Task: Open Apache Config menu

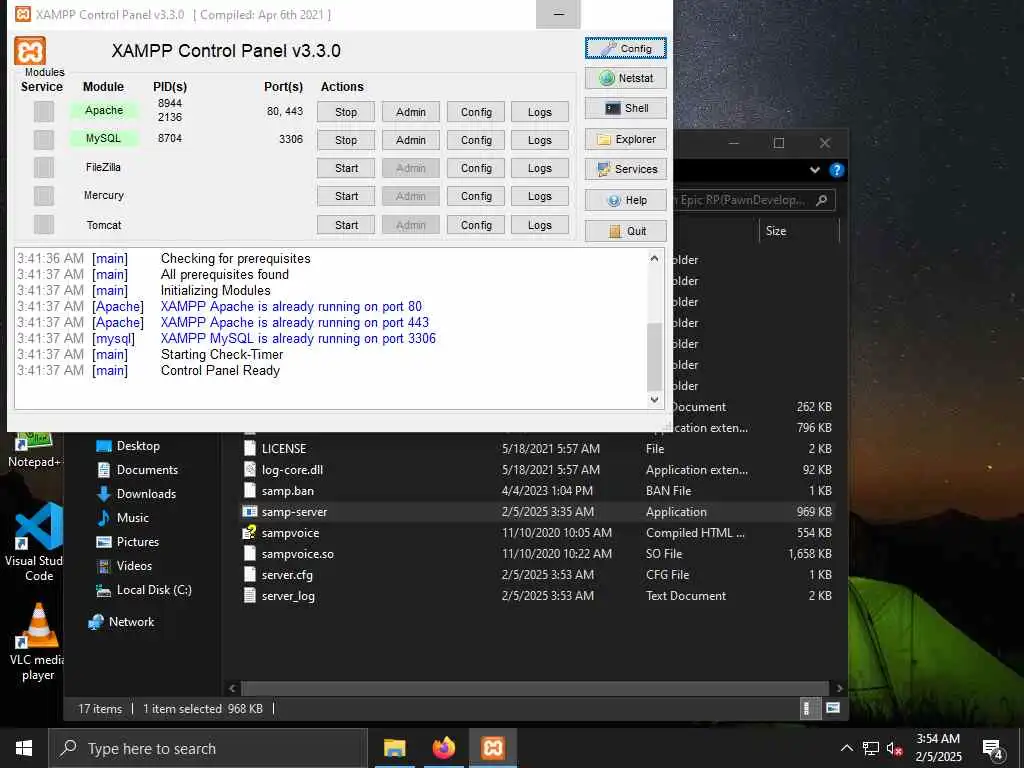Action: 476,112
